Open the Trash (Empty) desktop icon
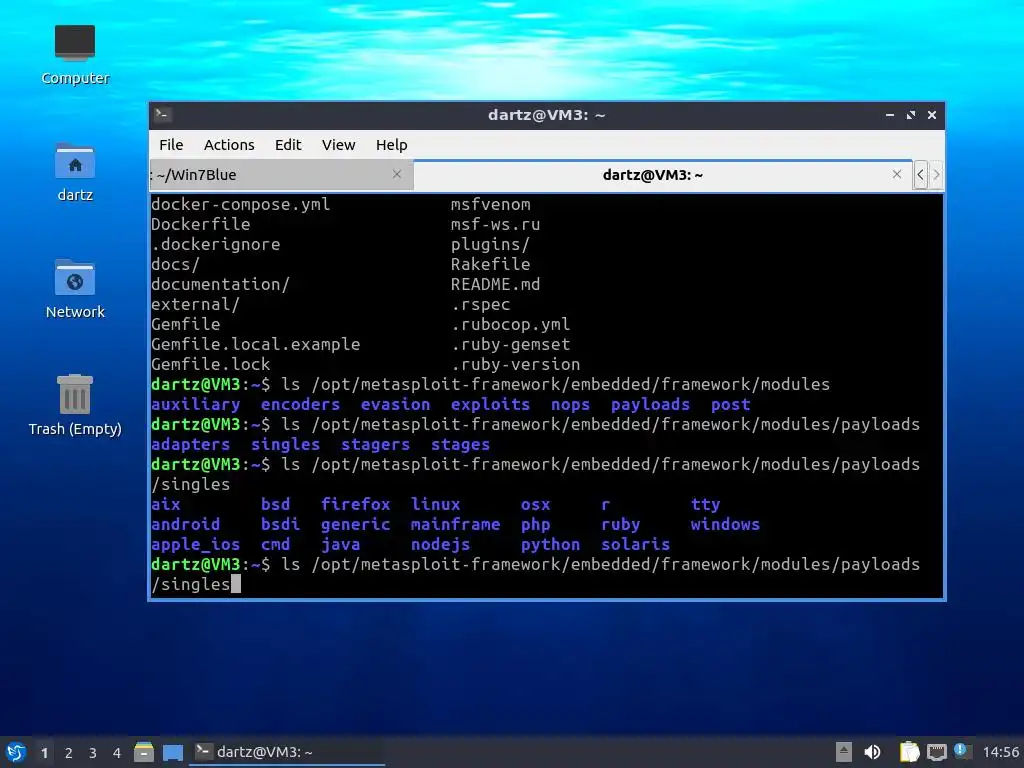This screenshot has height=768, width=1024. point(74,405)
